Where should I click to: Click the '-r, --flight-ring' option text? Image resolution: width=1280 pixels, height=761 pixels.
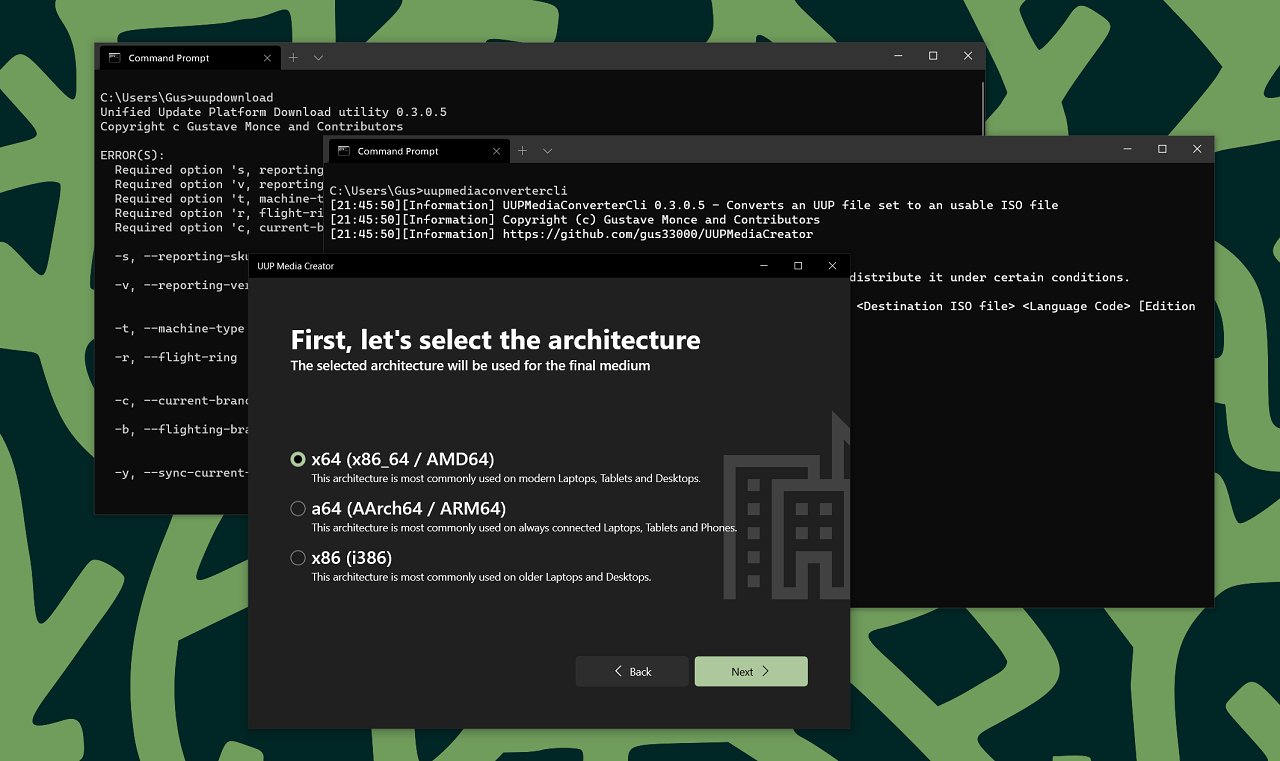[176, 357]
